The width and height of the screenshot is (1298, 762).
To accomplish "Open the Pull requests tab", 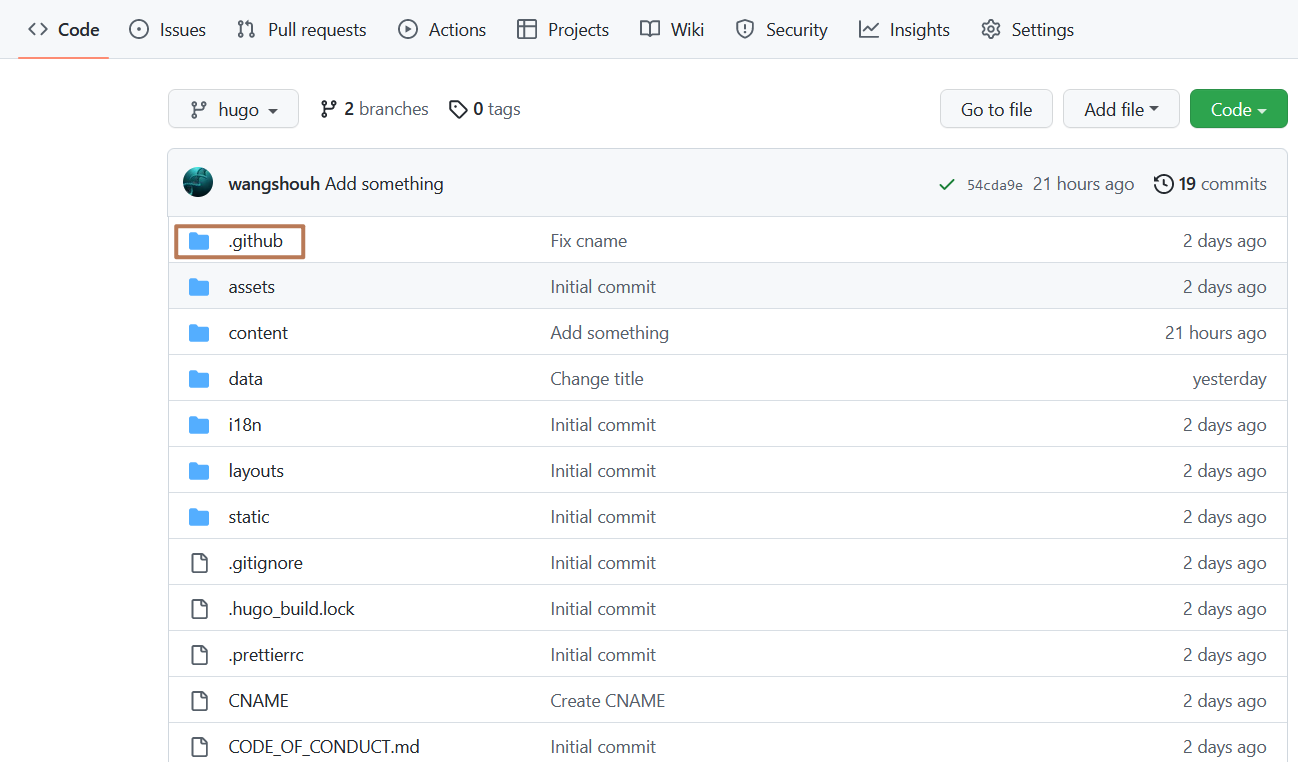I will point(301,29).
